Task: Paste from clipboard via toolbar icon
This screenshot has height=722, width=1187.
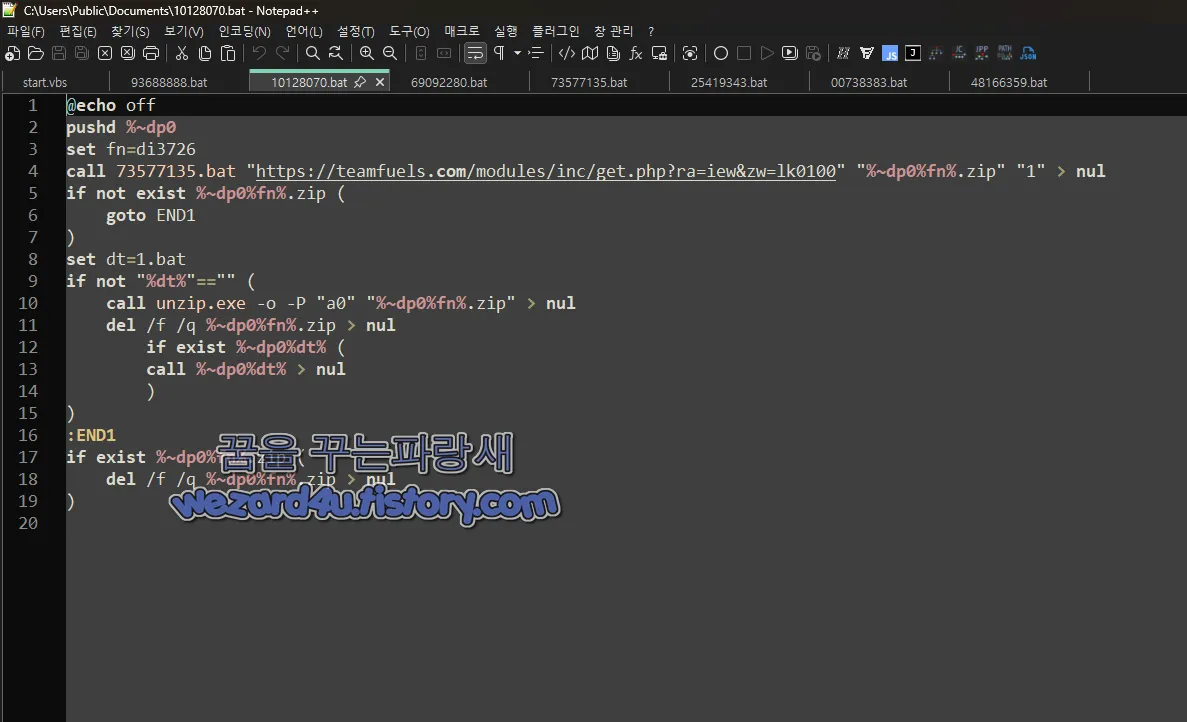Action: coord(228,53)
